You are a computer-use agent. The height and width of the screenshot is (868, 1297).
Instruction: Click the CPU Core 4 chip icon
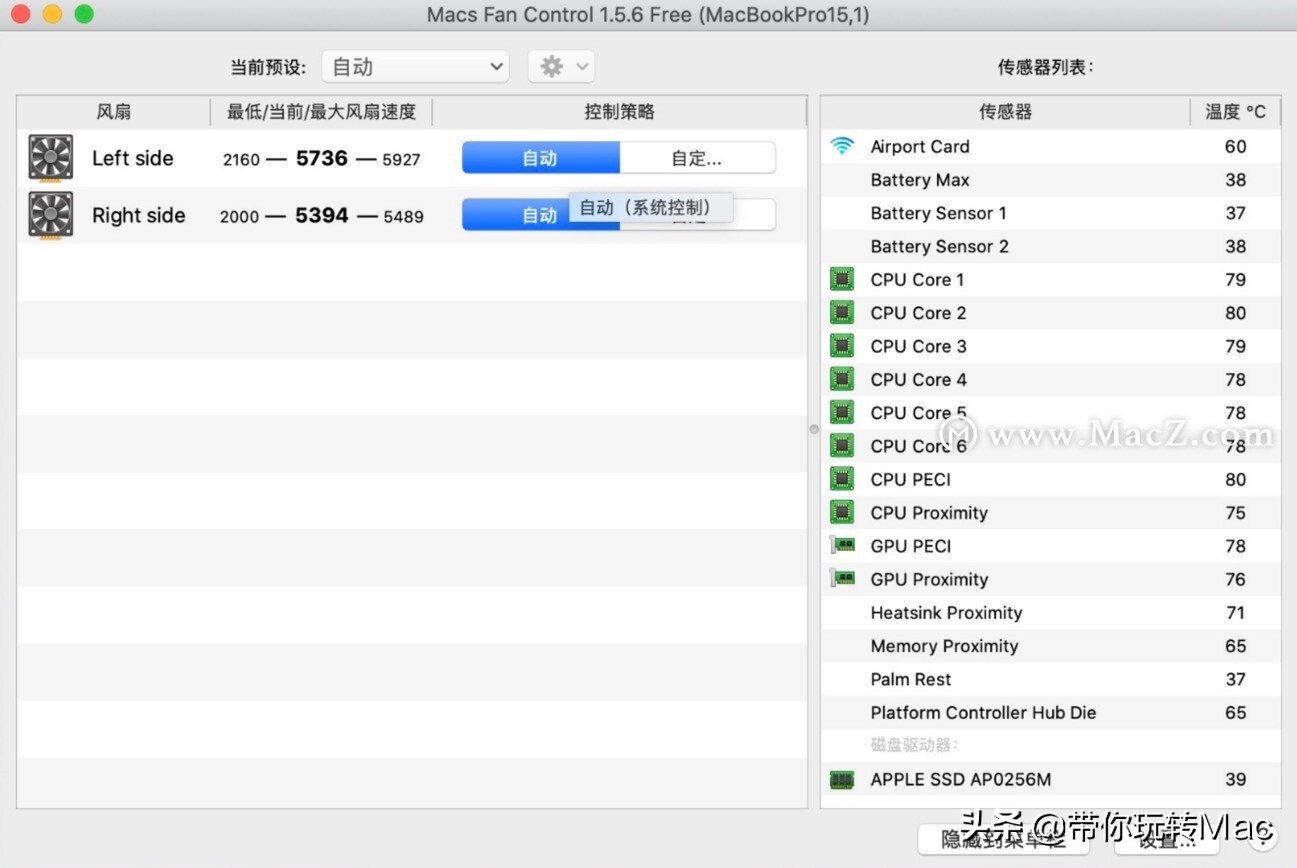[x=842, y=380]
